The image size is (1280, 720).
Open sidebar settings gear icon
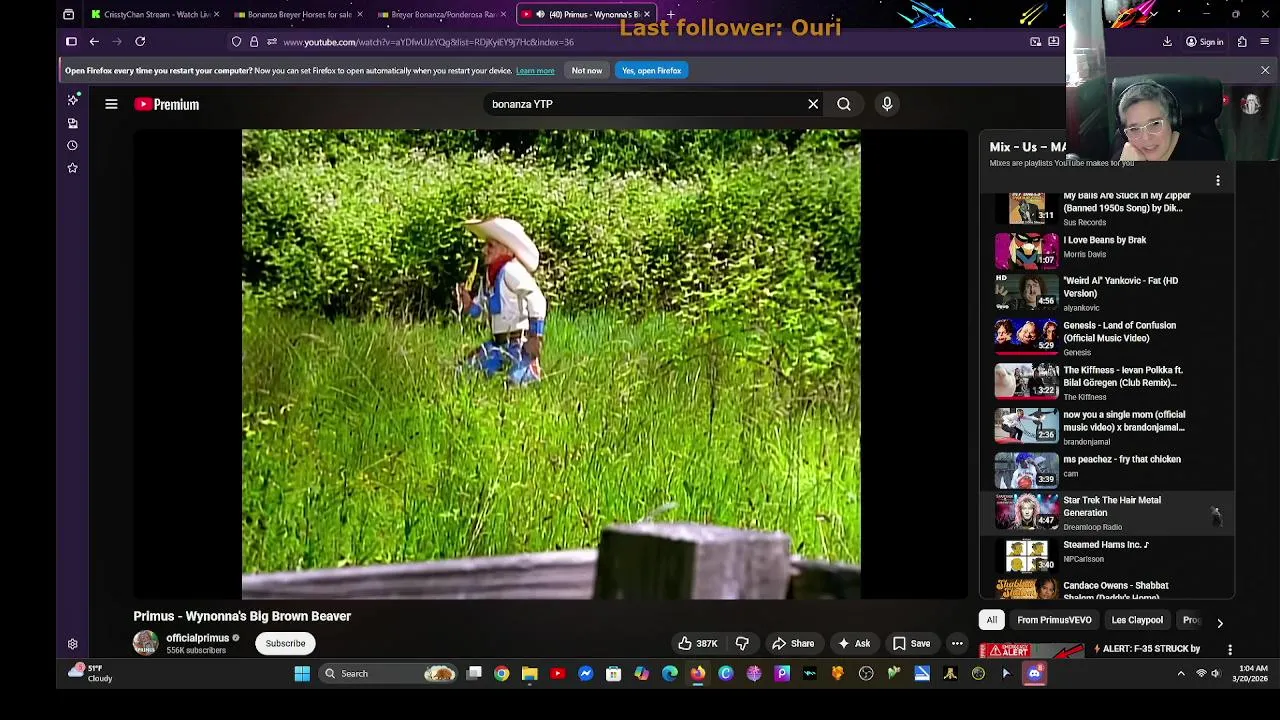point(72,645)
